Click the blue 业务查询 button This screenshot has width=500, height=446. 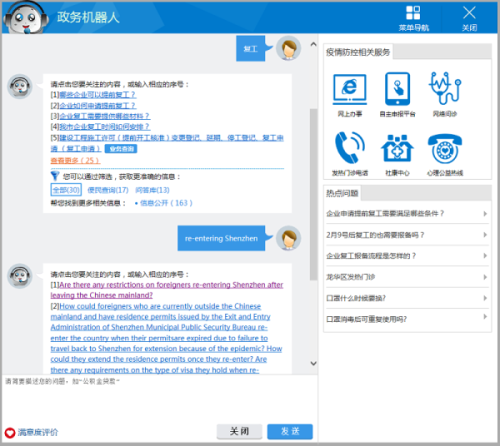tap(121, 149)
